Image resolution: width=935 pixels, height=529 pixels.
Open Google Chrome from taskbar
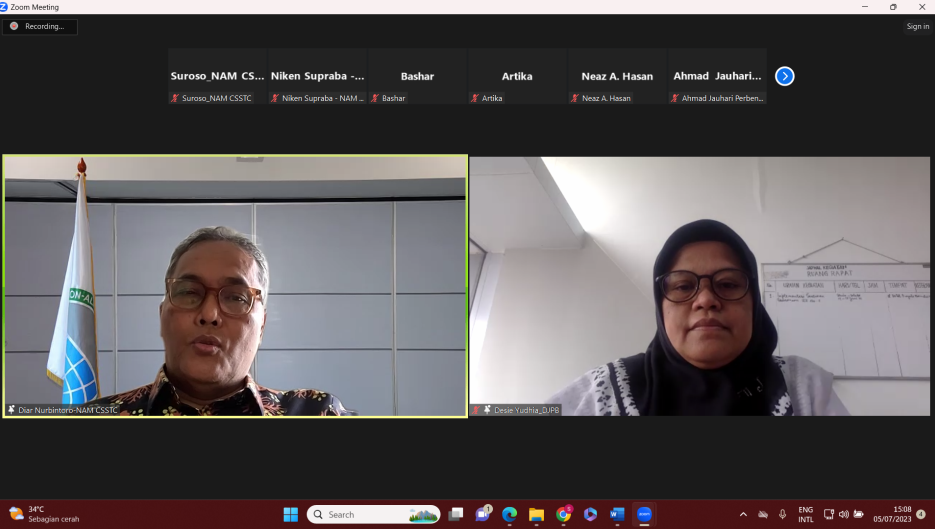pyautogui.click(x=563, y=514)
